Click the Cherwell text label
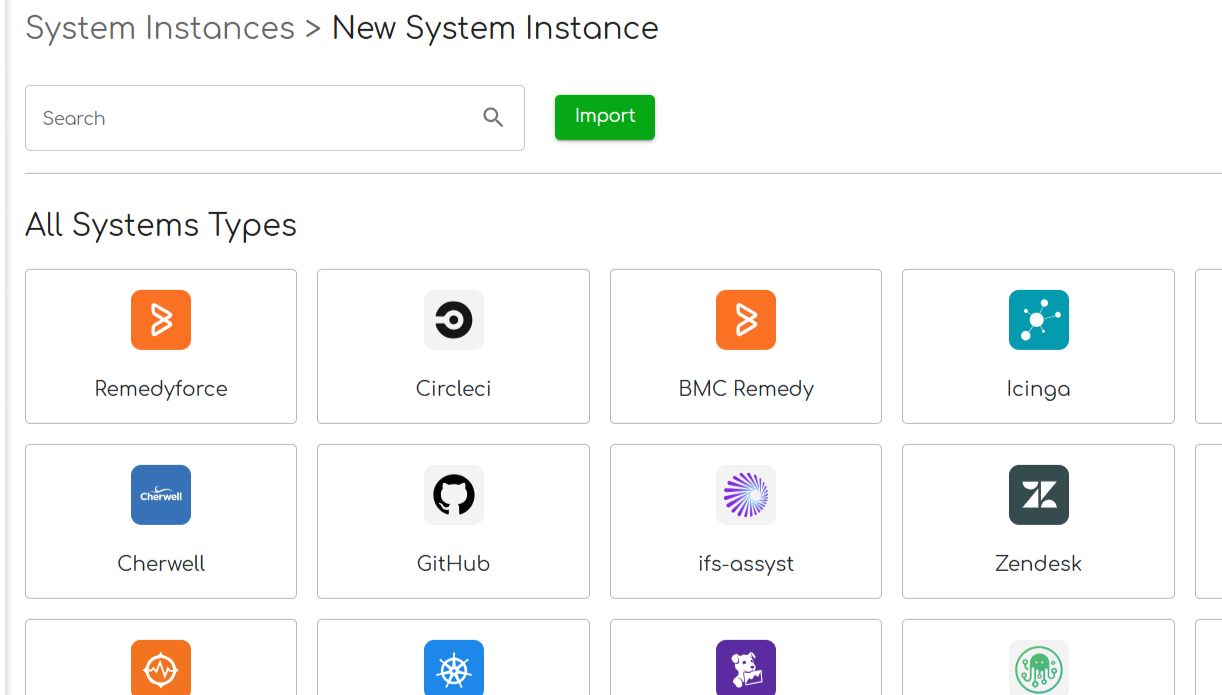Image resolution: width=1222 pixels, height=695 pixels. click(x=161, y=564)
